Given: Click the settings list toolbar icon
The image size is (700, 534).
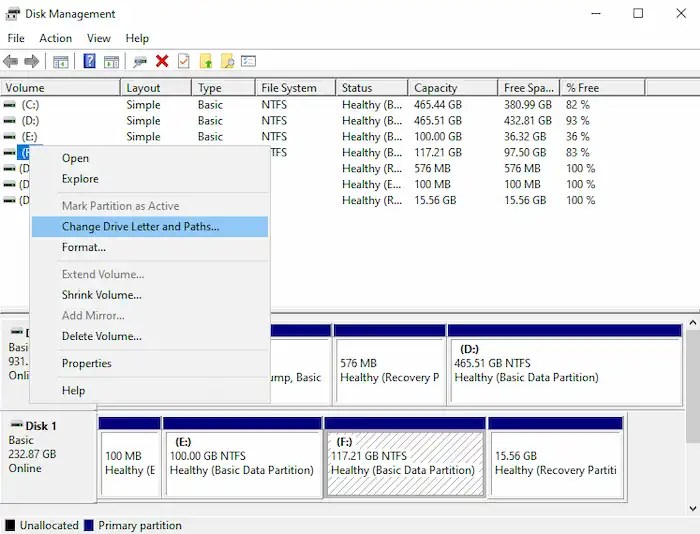Looking at the screenshot, I should click(248, 61).
